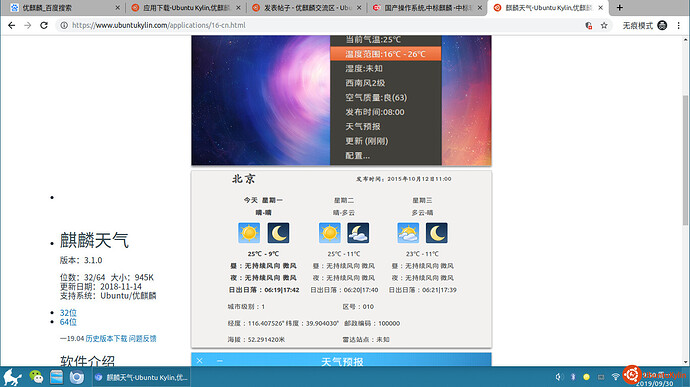Close the 发表帖子 tab
This screenshot has height=387, width=690.
coord(359,7)
